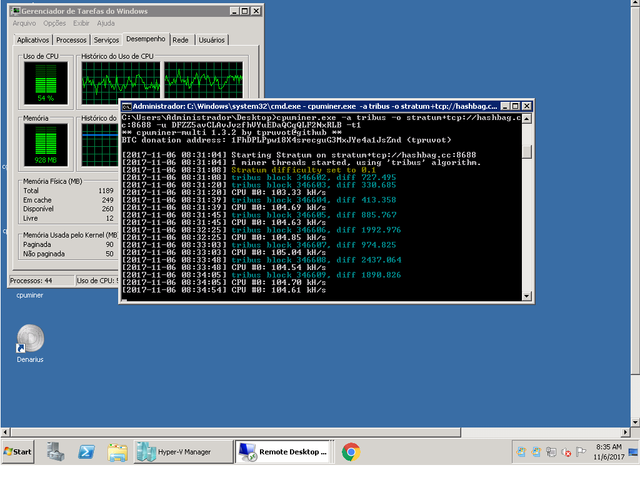Maximize the cmd.exe window
640x480 pixels.
[x=516, y=107]
